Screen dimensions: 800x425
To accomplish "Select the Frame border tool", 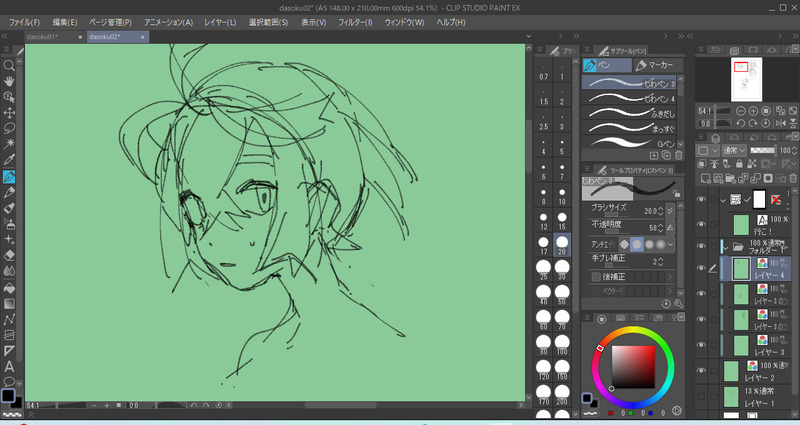I will click(x=9, y=335).
